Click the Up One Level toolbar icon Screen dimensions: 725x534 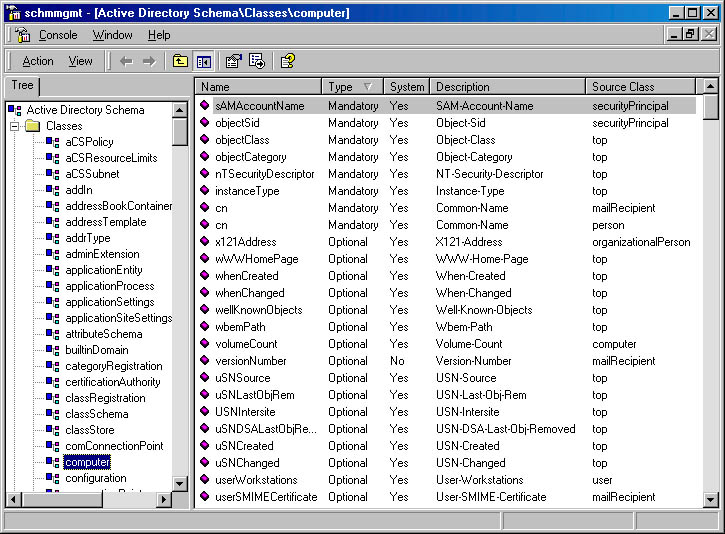click(180, 61)
